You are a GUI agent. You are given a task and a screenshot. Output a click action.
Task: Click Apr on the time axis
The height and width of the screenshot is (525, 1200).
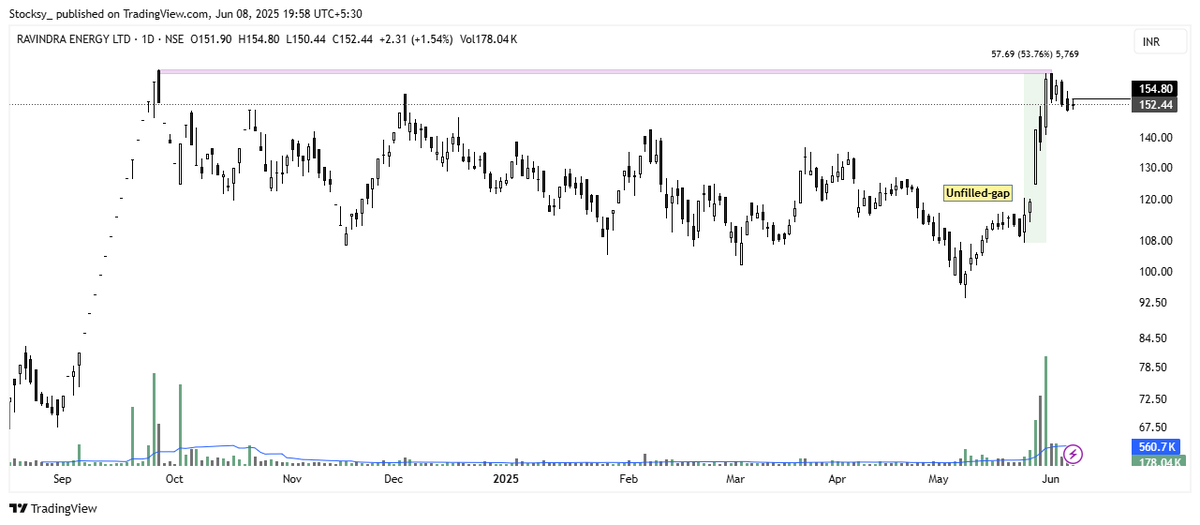[838, 480]
